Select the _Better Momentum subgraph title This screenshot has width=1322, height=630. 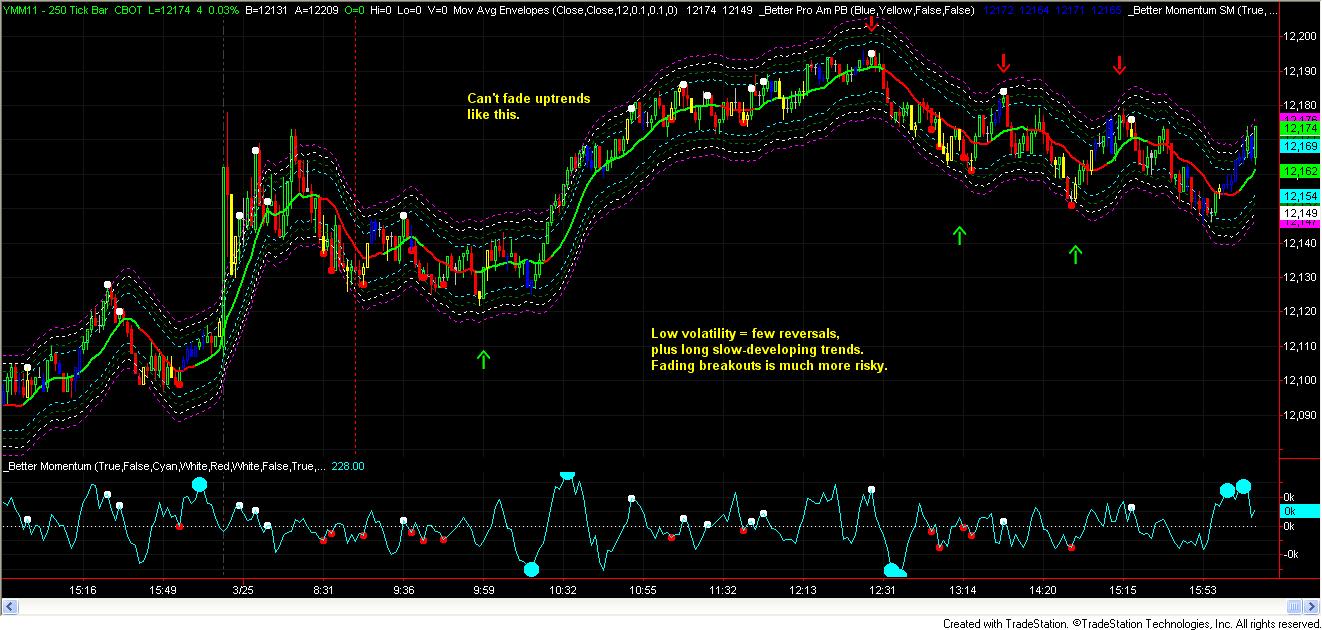(165, 466)
